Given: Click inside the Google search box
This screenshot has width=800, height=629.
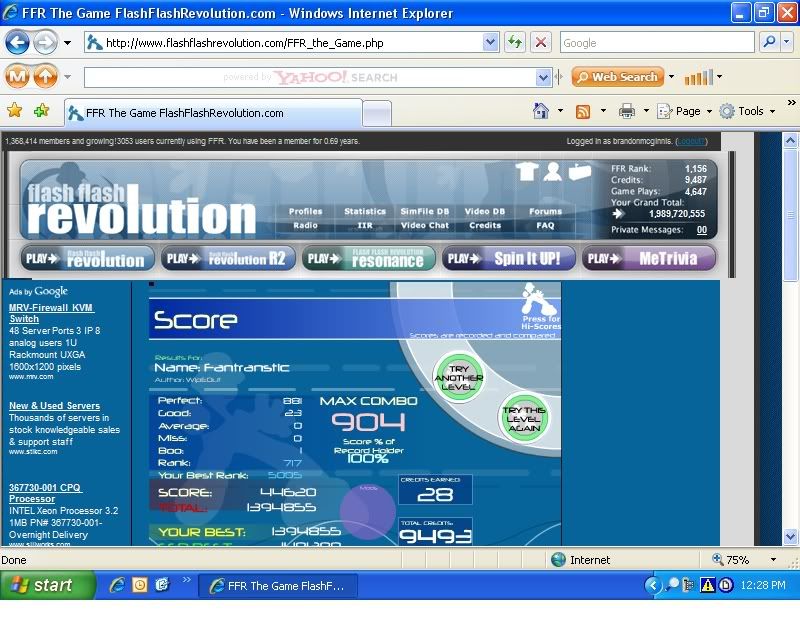Looking at the screenshot, I should click(x=655, y=43).
